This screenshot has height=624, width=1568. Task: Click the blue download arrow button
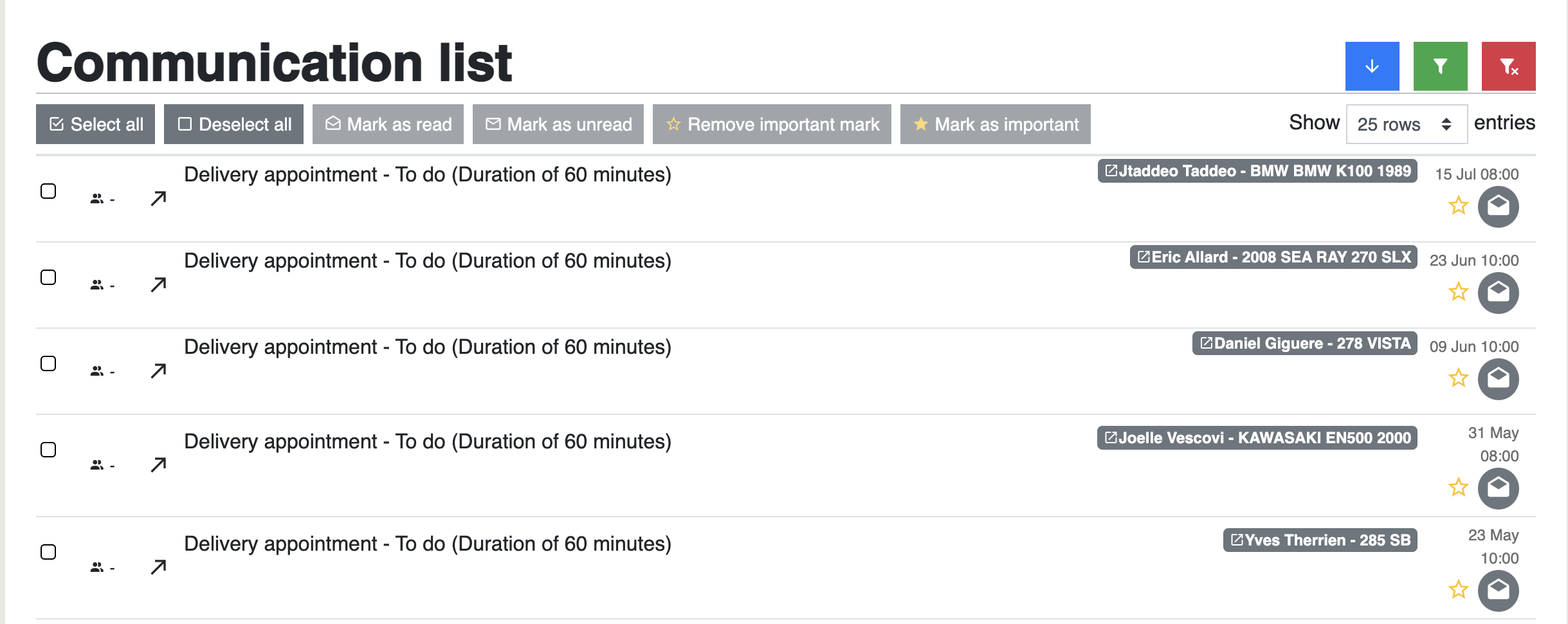point(1372,66)
